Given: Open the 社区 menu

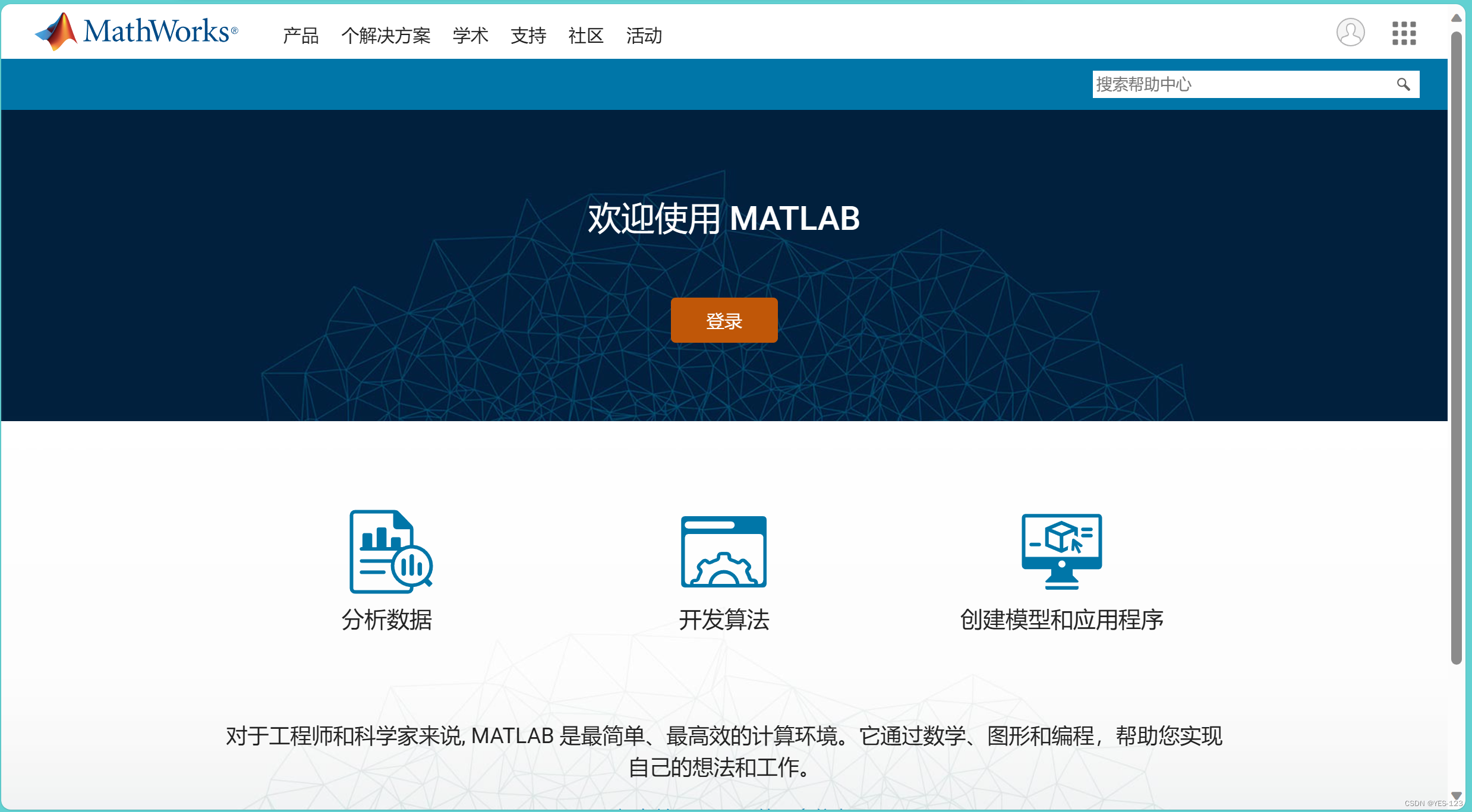Looking at the screenshot, I should pos(586,36).
